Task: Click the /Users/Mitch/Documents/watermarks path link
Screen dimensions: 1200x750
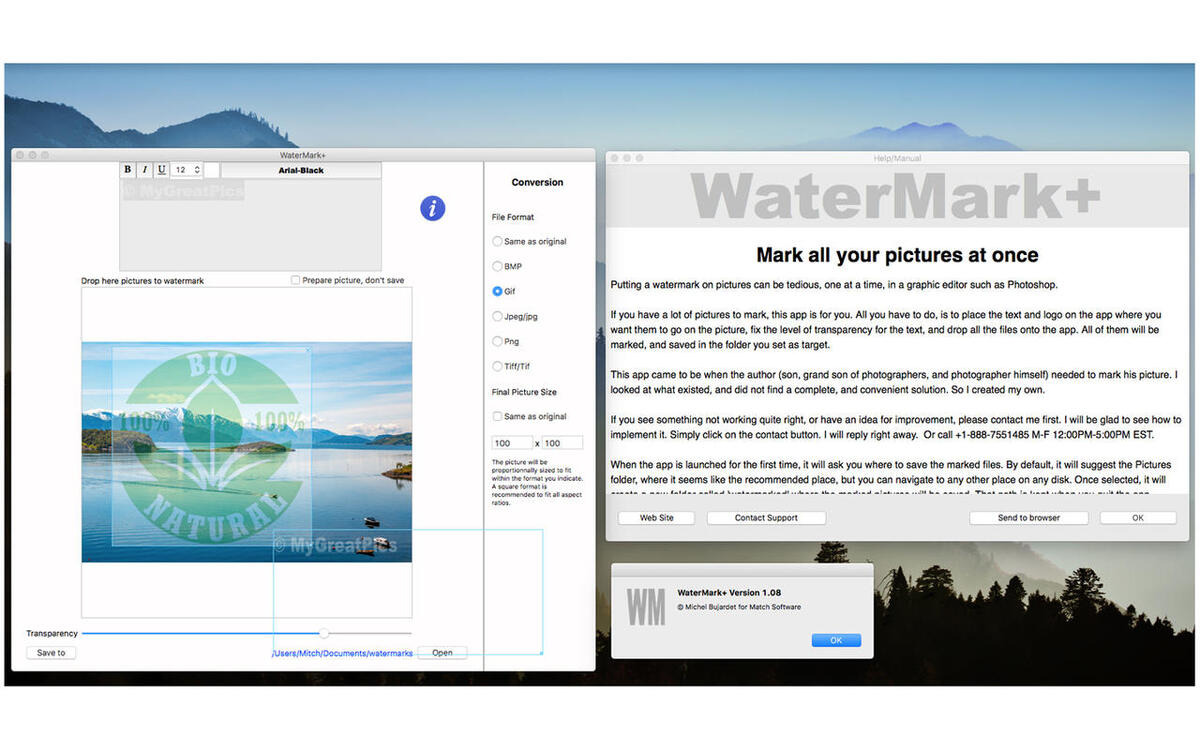Action: pos(342,653)
